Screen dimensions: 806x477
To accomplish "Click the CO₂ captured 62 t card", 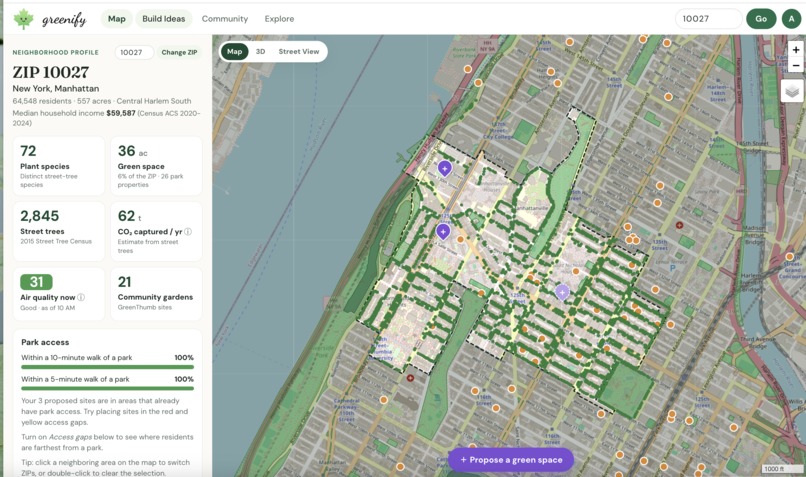I will click(x=156, y=231).
